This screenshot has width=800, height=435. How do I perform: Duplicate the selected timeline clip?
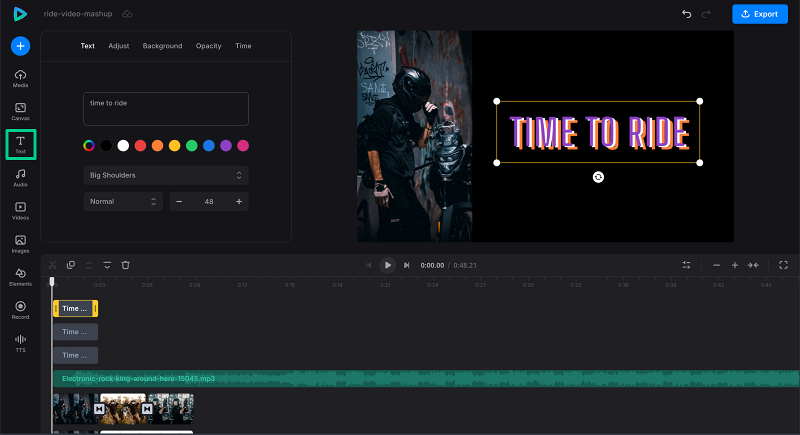(x=70, y=265)
